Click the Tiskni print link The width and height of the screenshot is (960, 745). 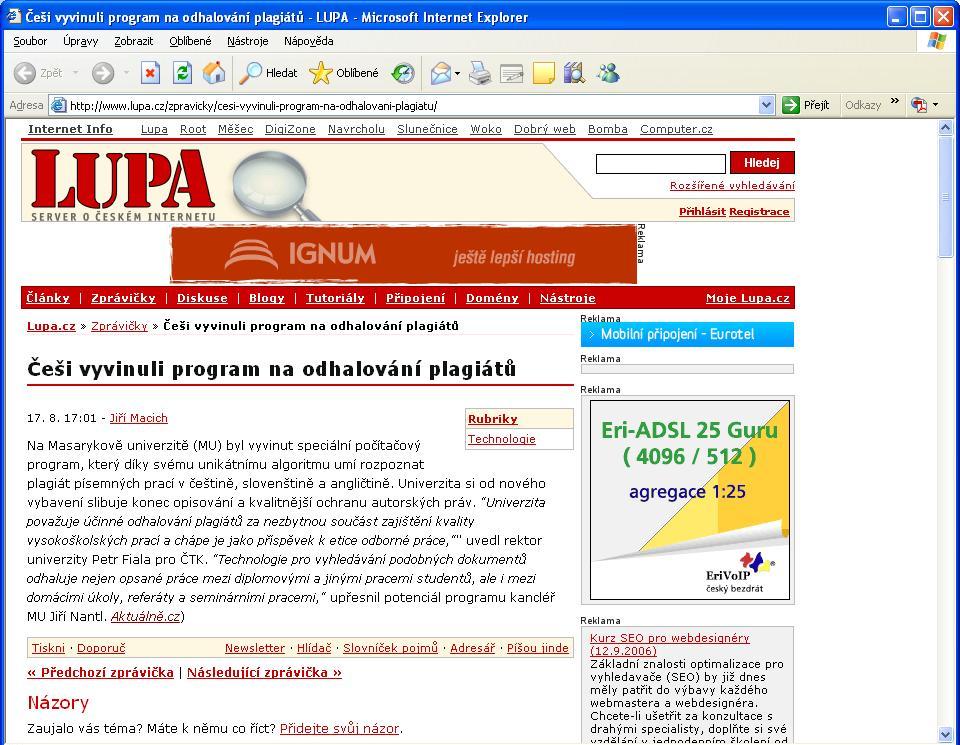tap(48, 648)
